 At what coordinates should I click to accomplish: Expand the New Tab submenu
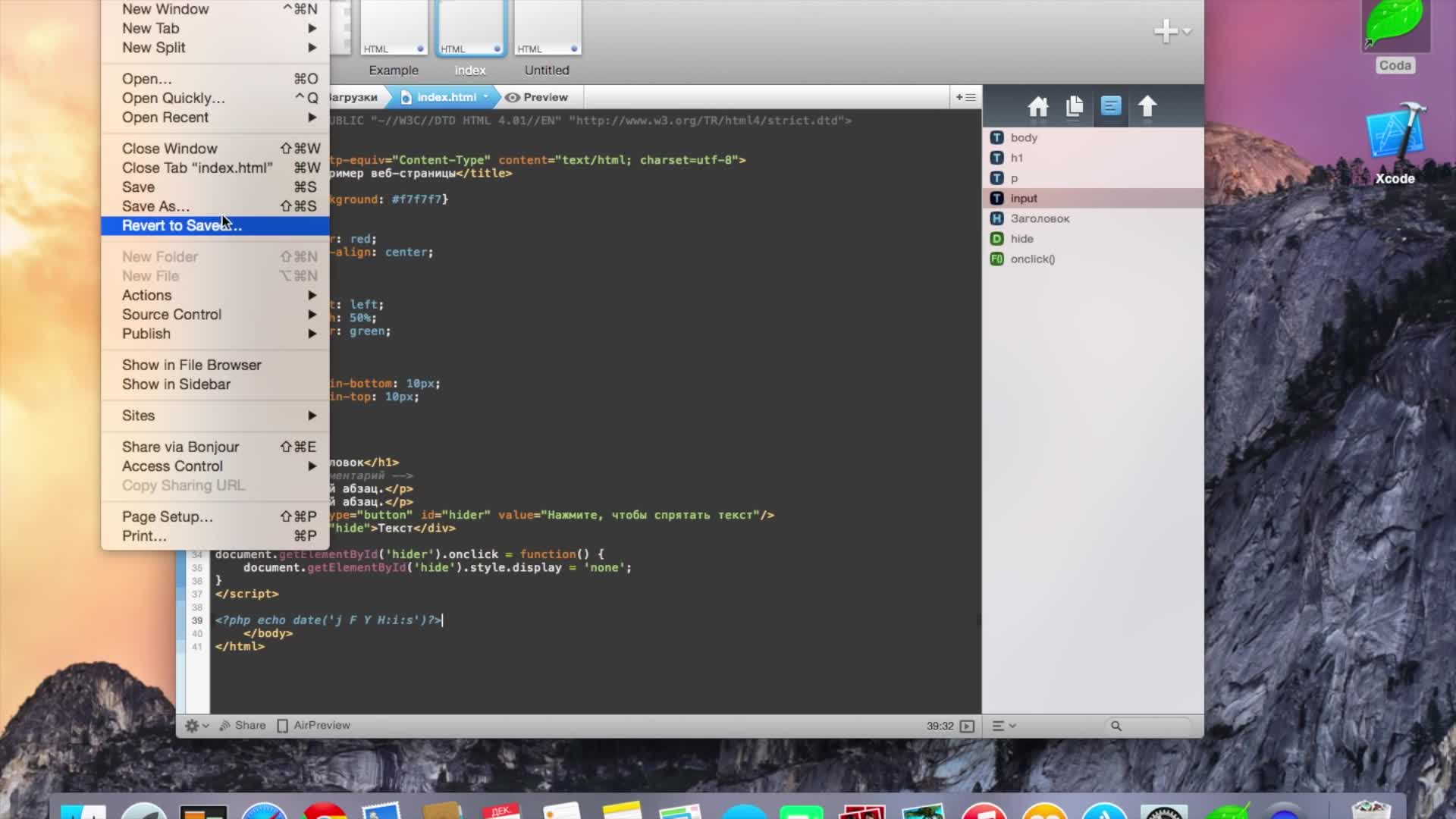pyautogui.click(x=215, y=28)
